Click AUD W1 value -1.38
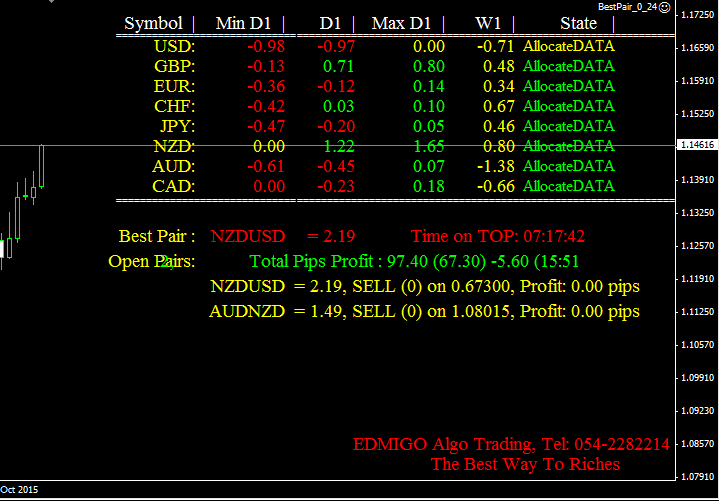 click(x=495, y=166)
